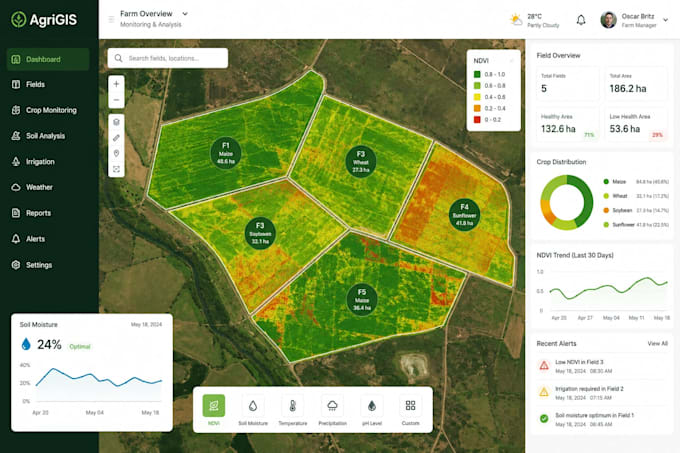Viewport: 680px width, 453px height.
Task: Open the Fields sidebar item
Action: [29, 85]
